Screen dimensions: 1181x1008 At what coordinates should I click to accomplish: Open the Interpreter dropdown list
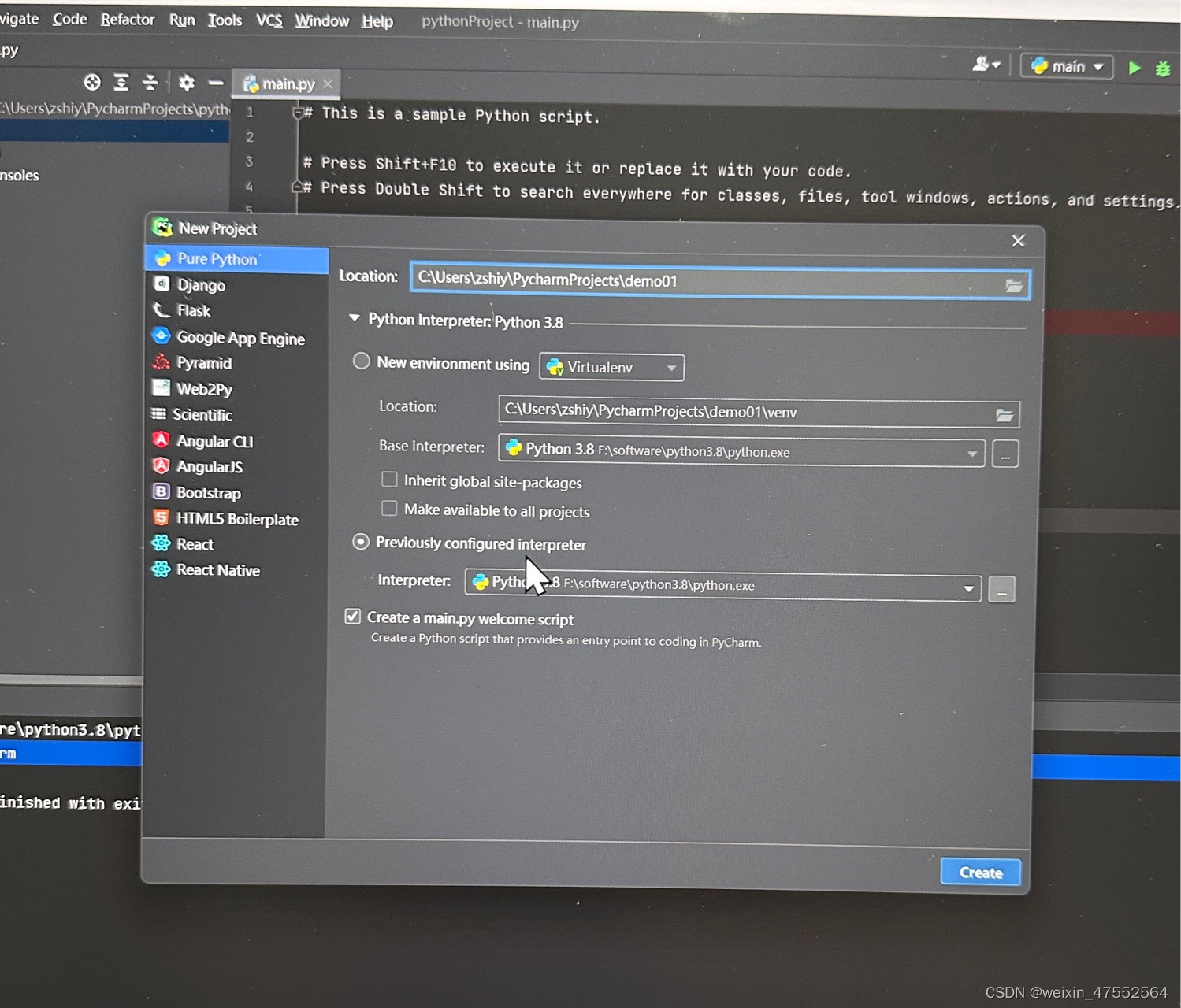tap(723, 585)
